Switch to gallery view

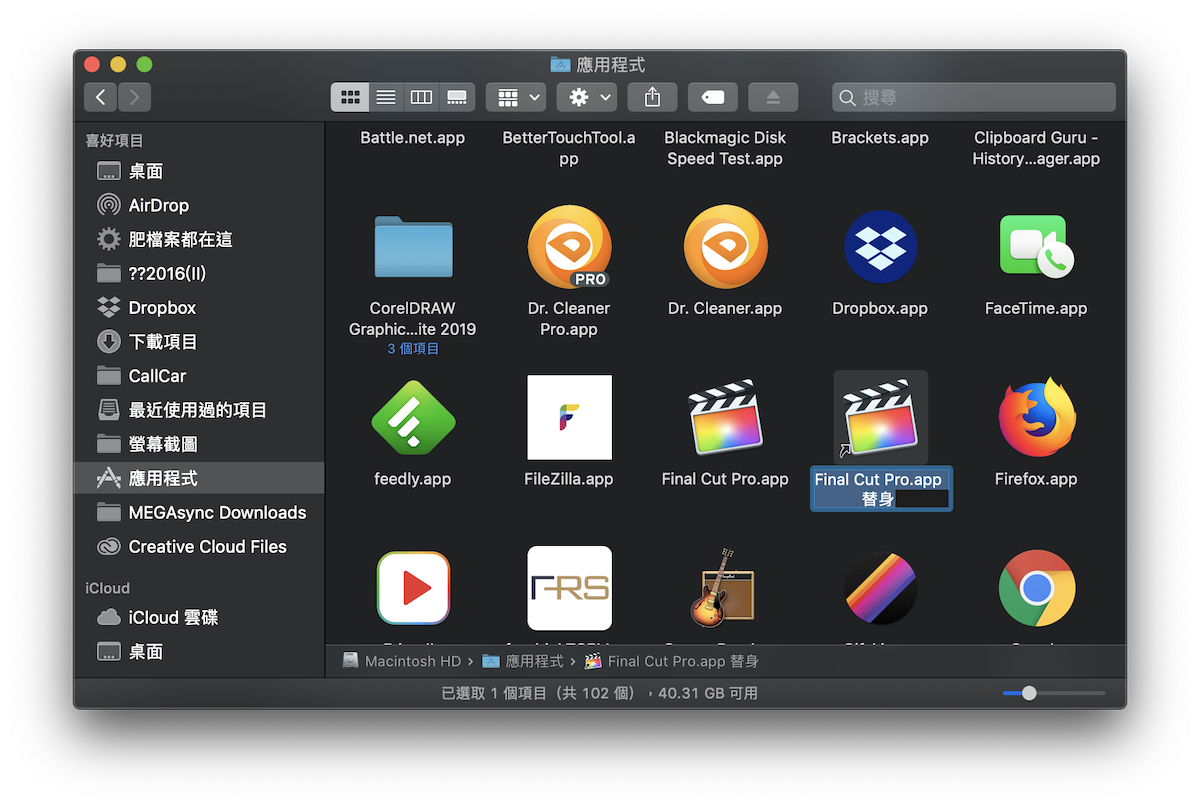(457, 97)
